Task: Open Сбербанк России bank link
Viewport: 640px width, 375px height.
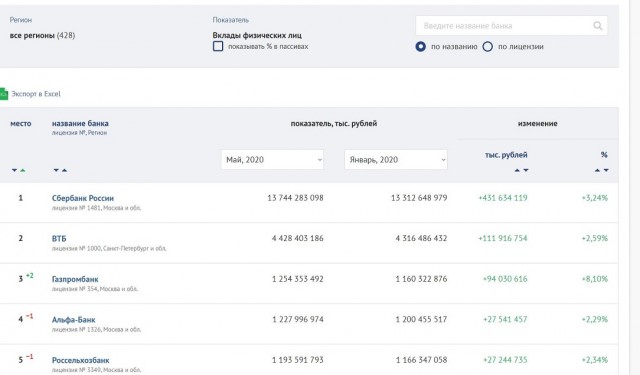Action: coord(83,198)
